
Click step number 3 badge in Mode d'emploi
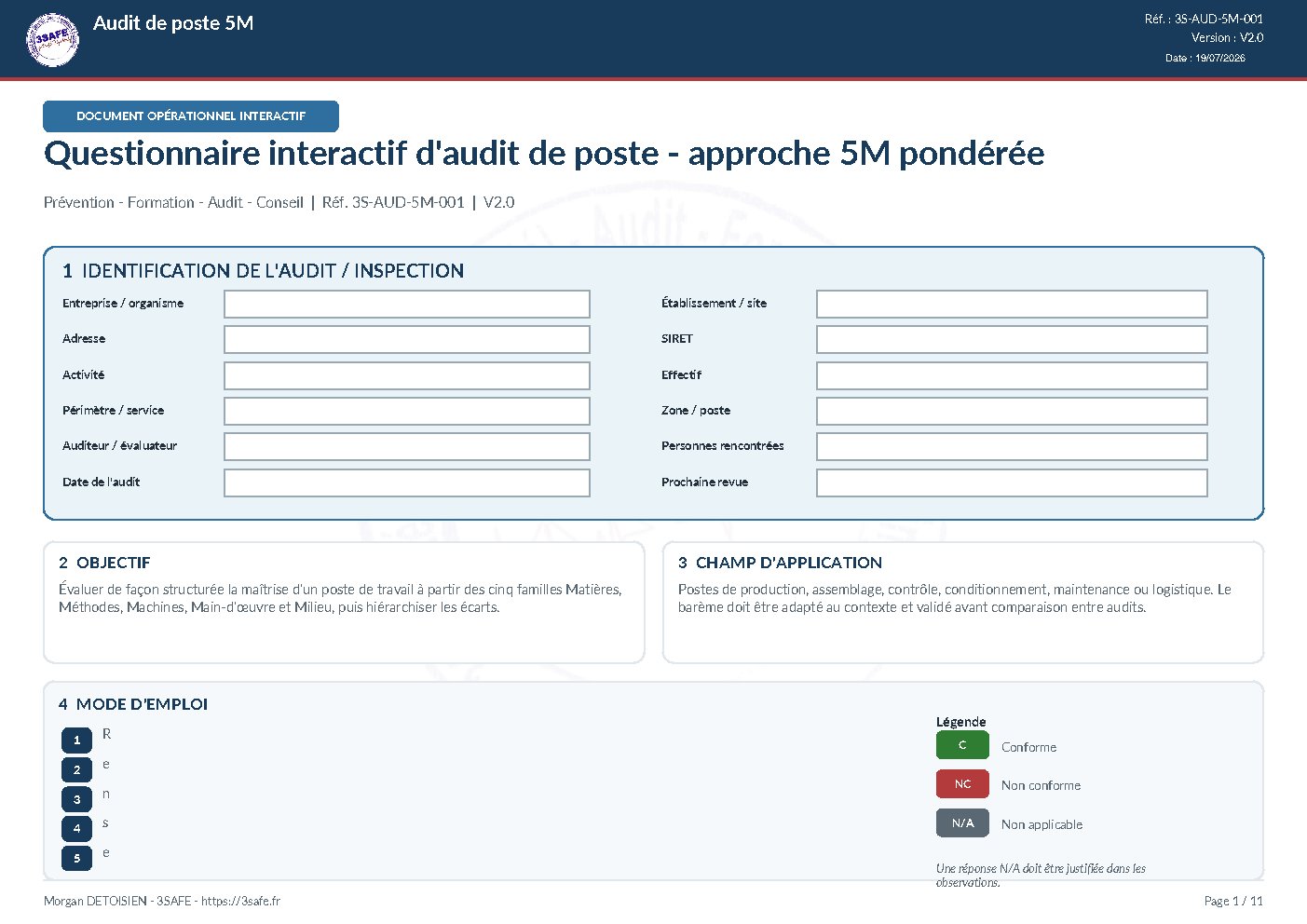[76, 799]
